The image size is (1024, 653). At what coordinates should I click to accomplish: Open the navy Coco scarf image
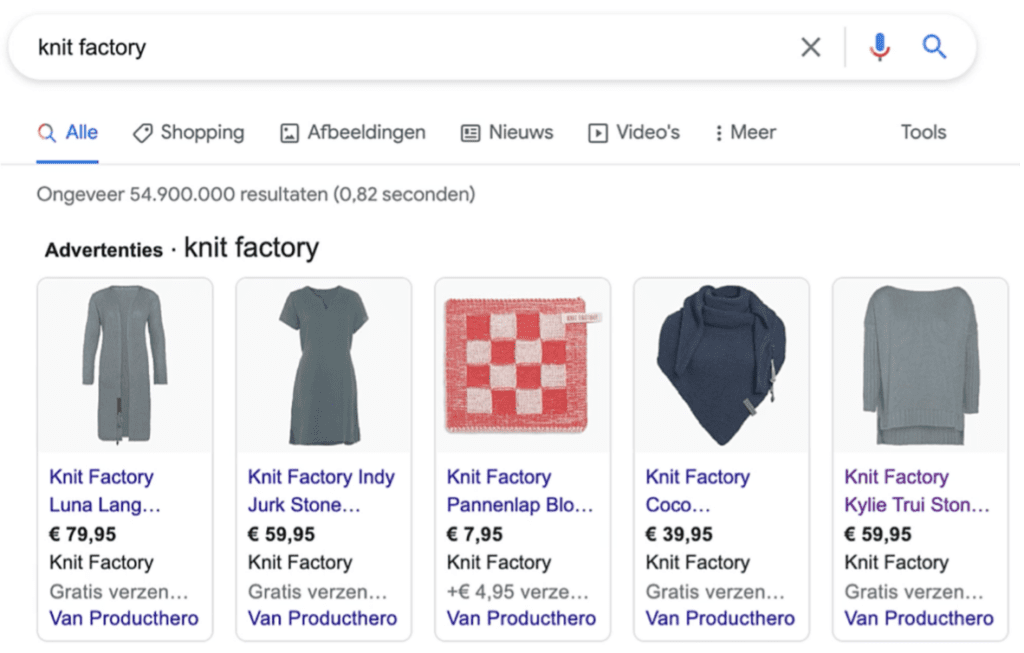point(722,366)
